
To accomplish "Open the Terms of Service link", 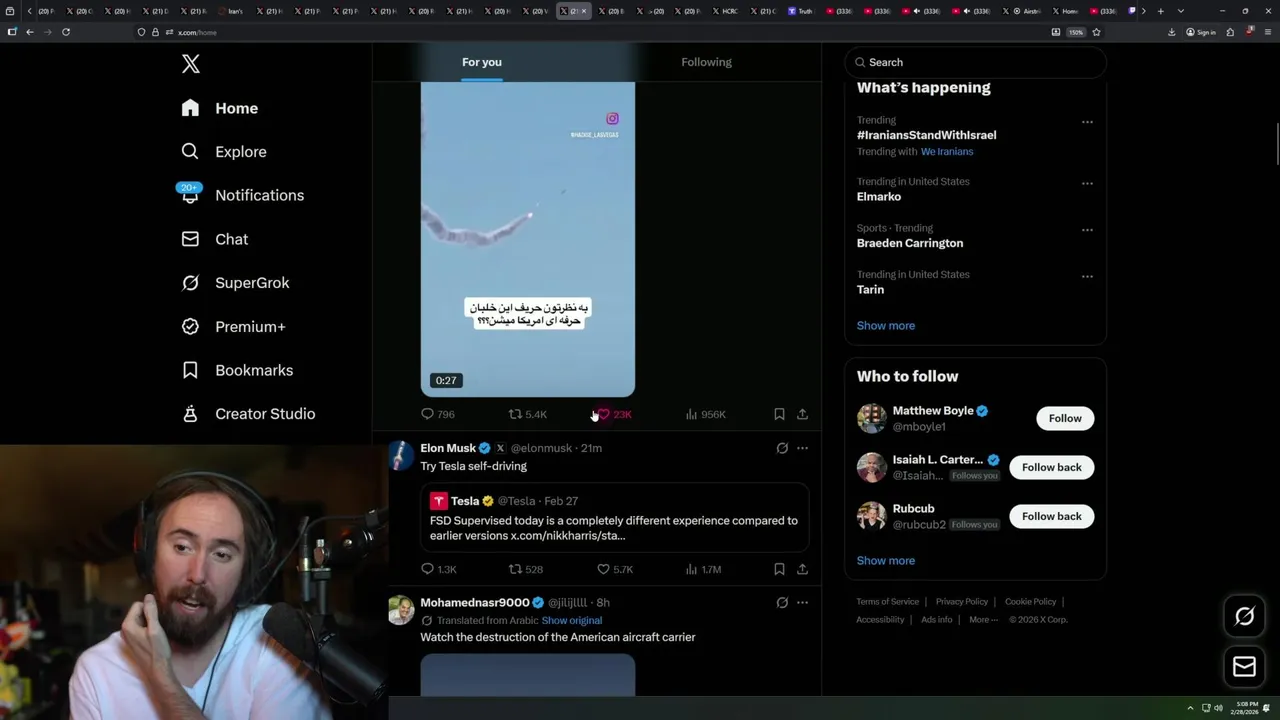I will (x=887, y=602).
